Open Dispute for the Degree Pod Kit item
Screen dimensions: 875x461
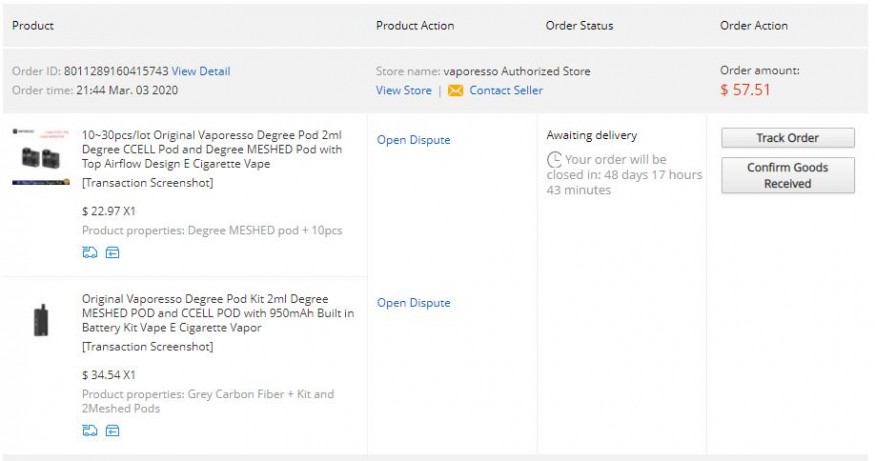(x=414, y=303)
